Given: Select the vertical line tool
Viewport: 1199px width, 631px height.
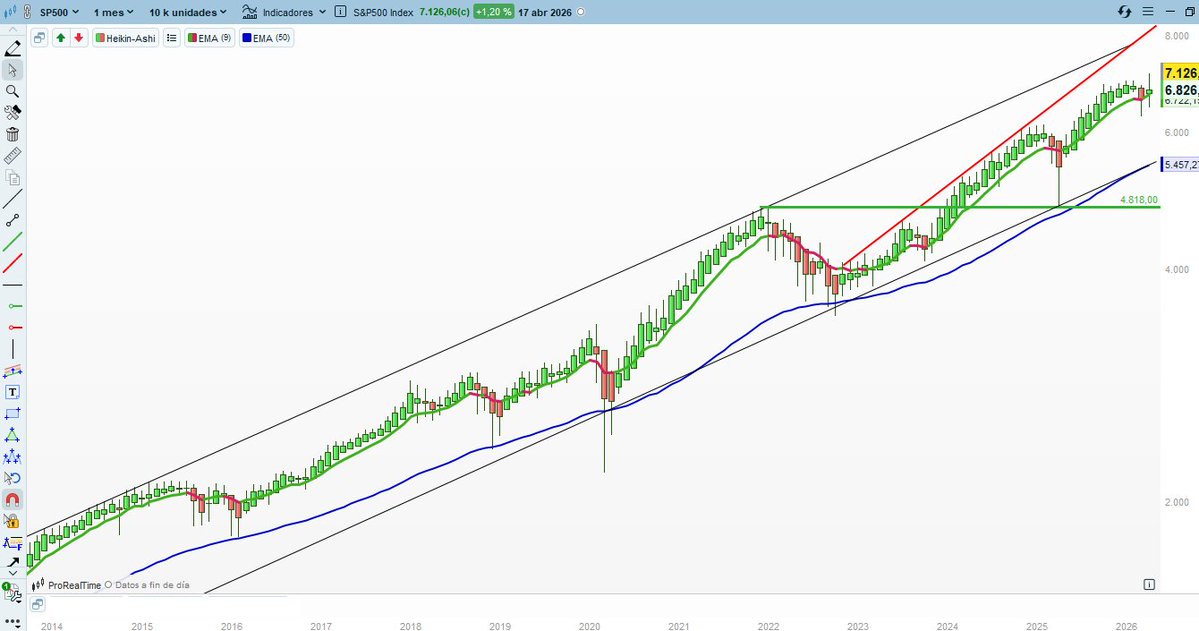Looking at the screenshot, I should (x=12, y=349).
